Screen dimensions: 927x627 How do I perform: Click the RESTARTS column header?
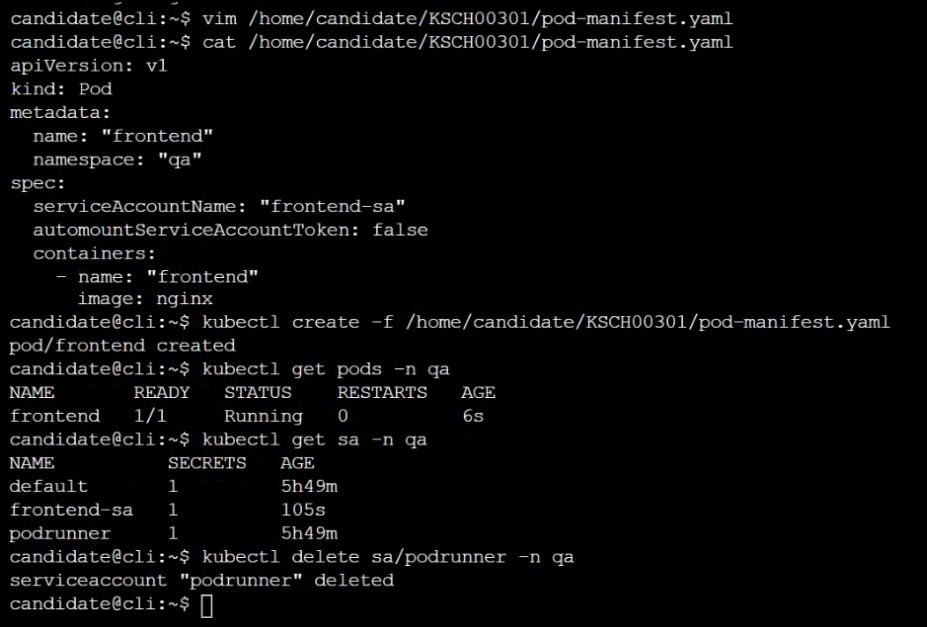click(382, 392)
